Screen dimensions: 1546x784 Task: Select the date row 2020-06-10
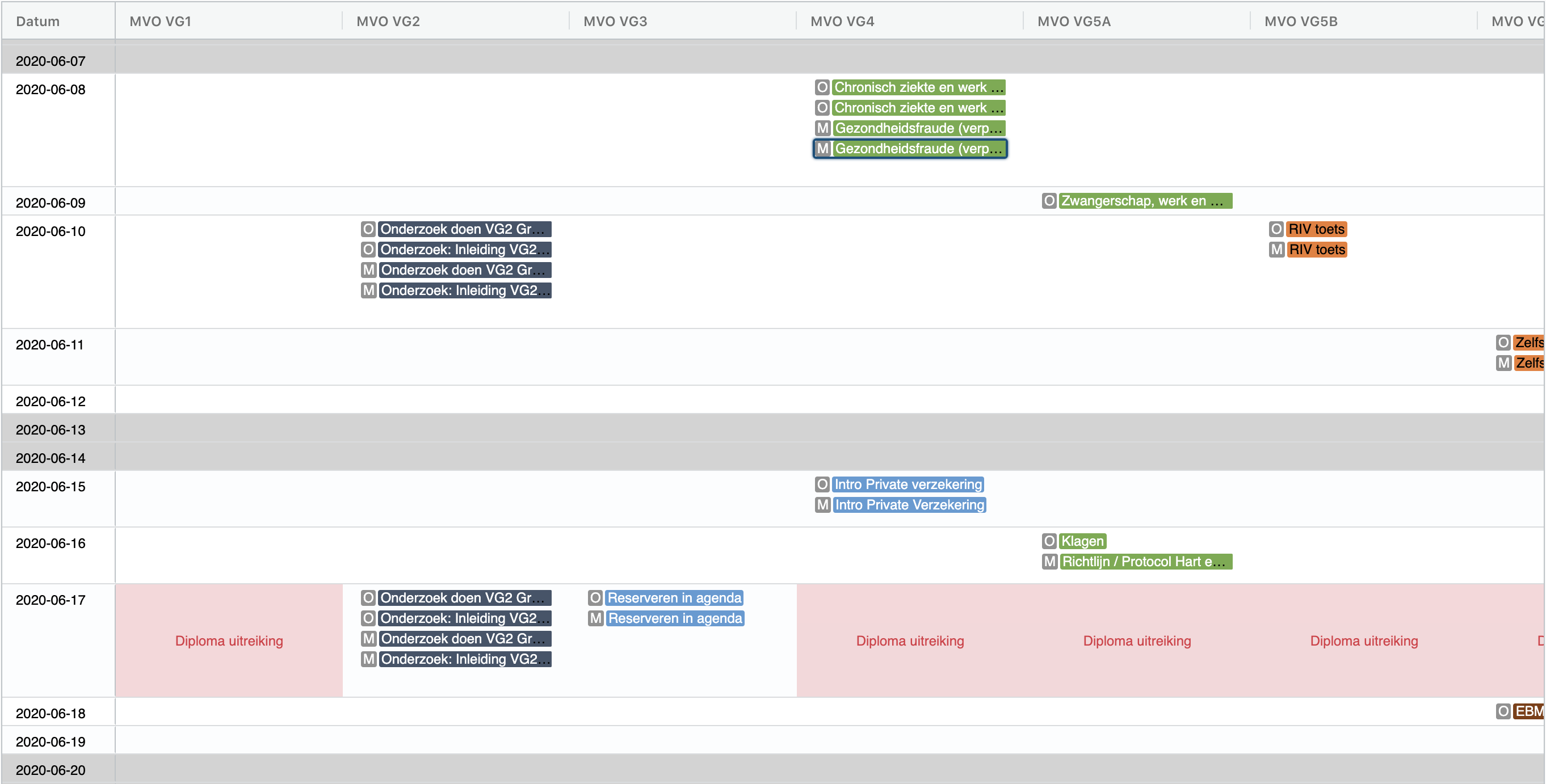coord(773,272)
